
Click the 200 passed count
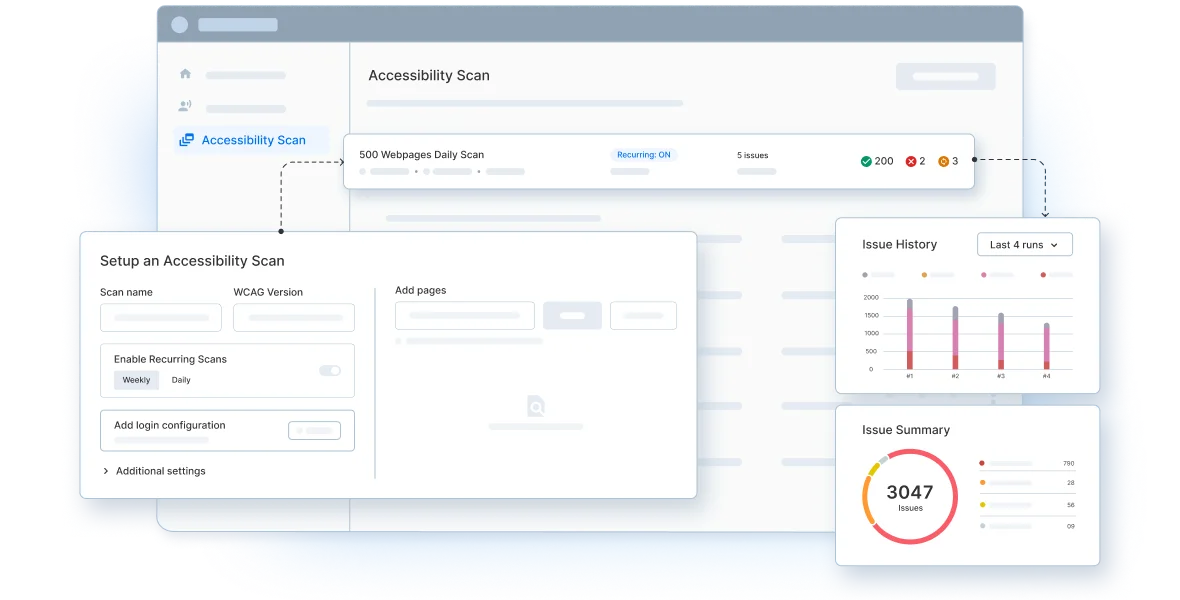(883, 161)
